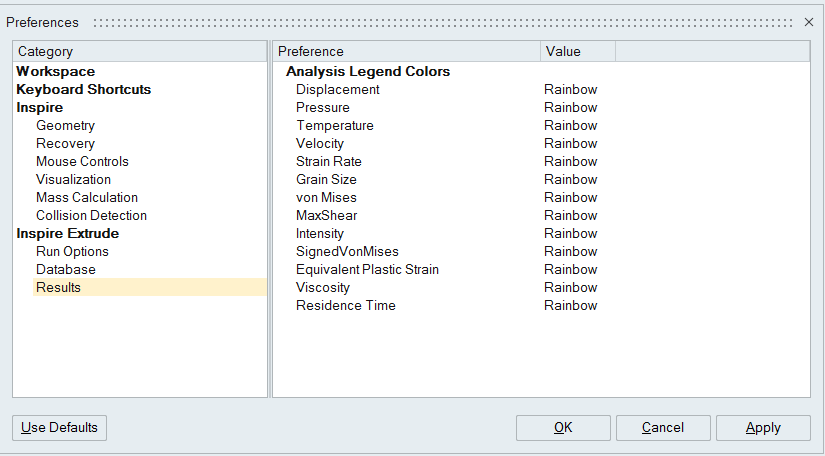The width and height of the screenshot is (825, 456).
Task: Change the Viscosity legend color value
Action: coord(570,288)
